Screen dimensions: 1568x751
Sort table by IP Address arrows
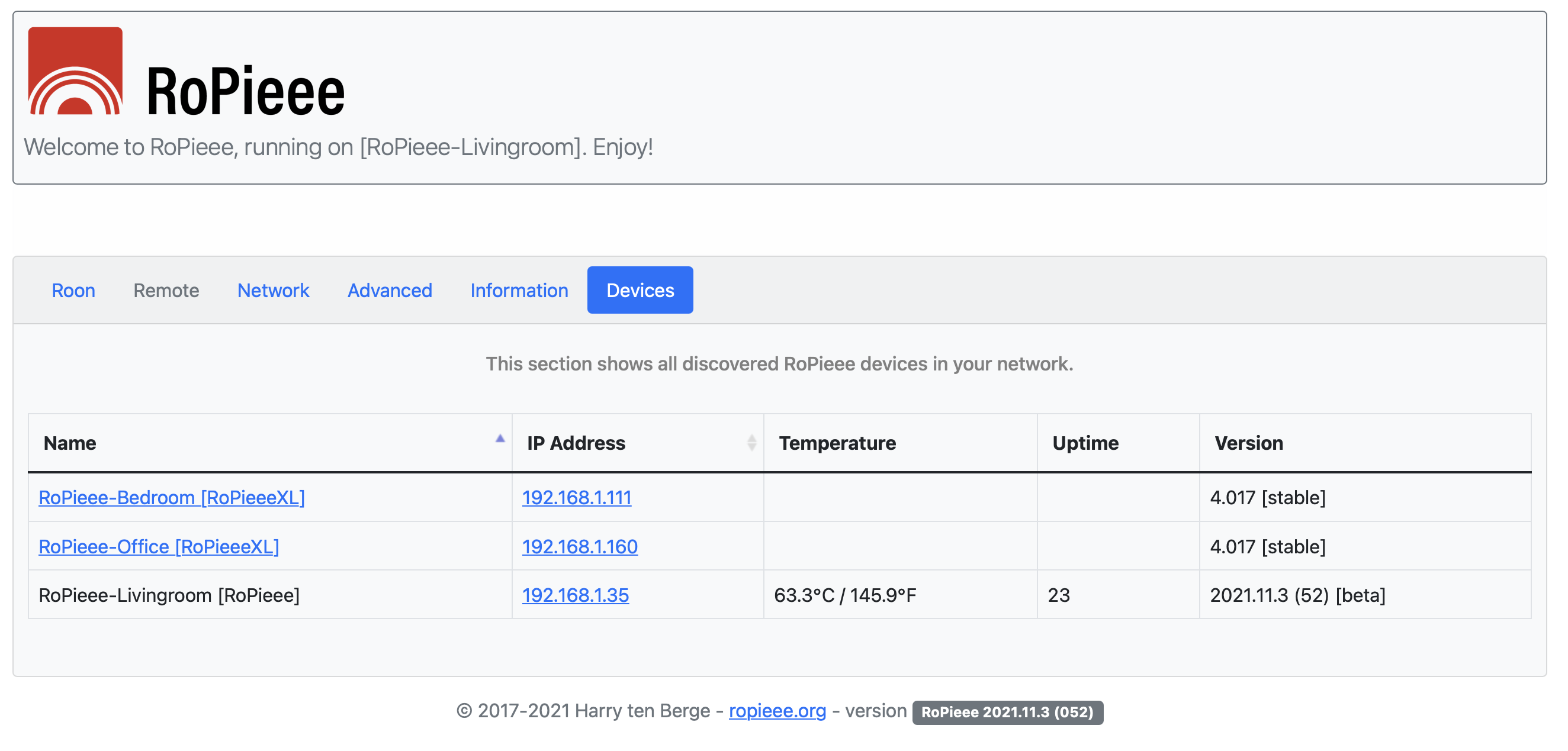[752, 443]
